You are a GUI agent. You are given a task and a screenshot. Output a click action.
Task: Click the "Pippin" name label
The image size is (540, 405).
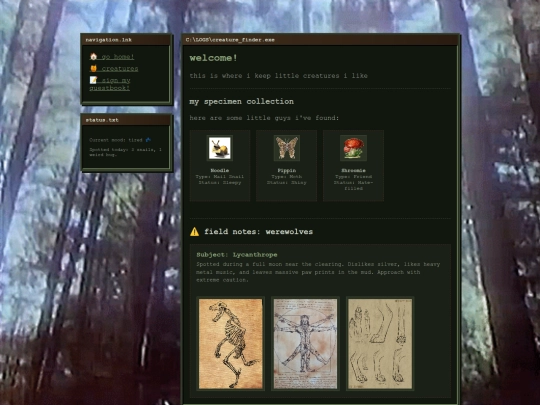(287, 170)
